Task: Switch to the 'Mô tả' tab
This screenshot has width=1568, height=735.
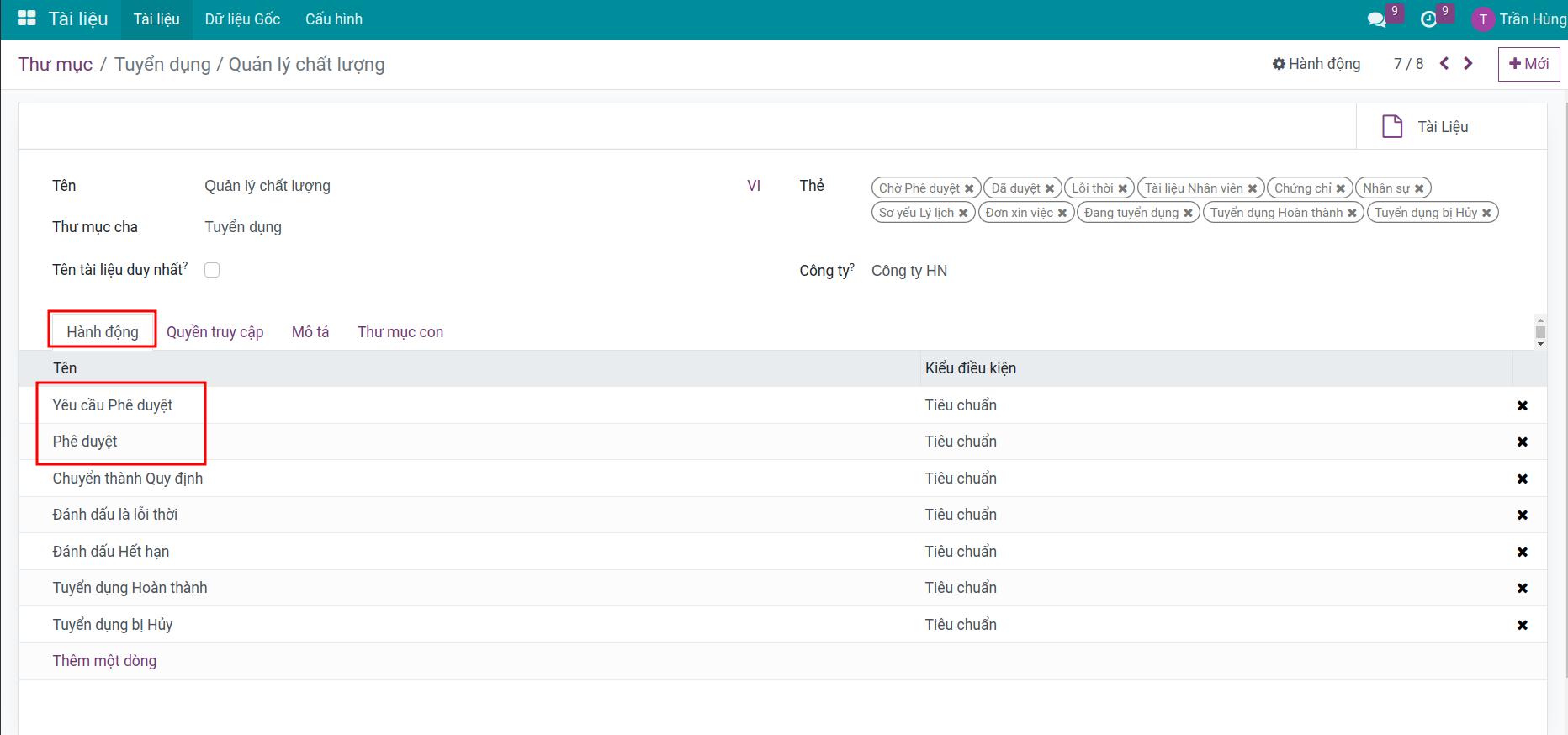Action: (x=310, y=332)
